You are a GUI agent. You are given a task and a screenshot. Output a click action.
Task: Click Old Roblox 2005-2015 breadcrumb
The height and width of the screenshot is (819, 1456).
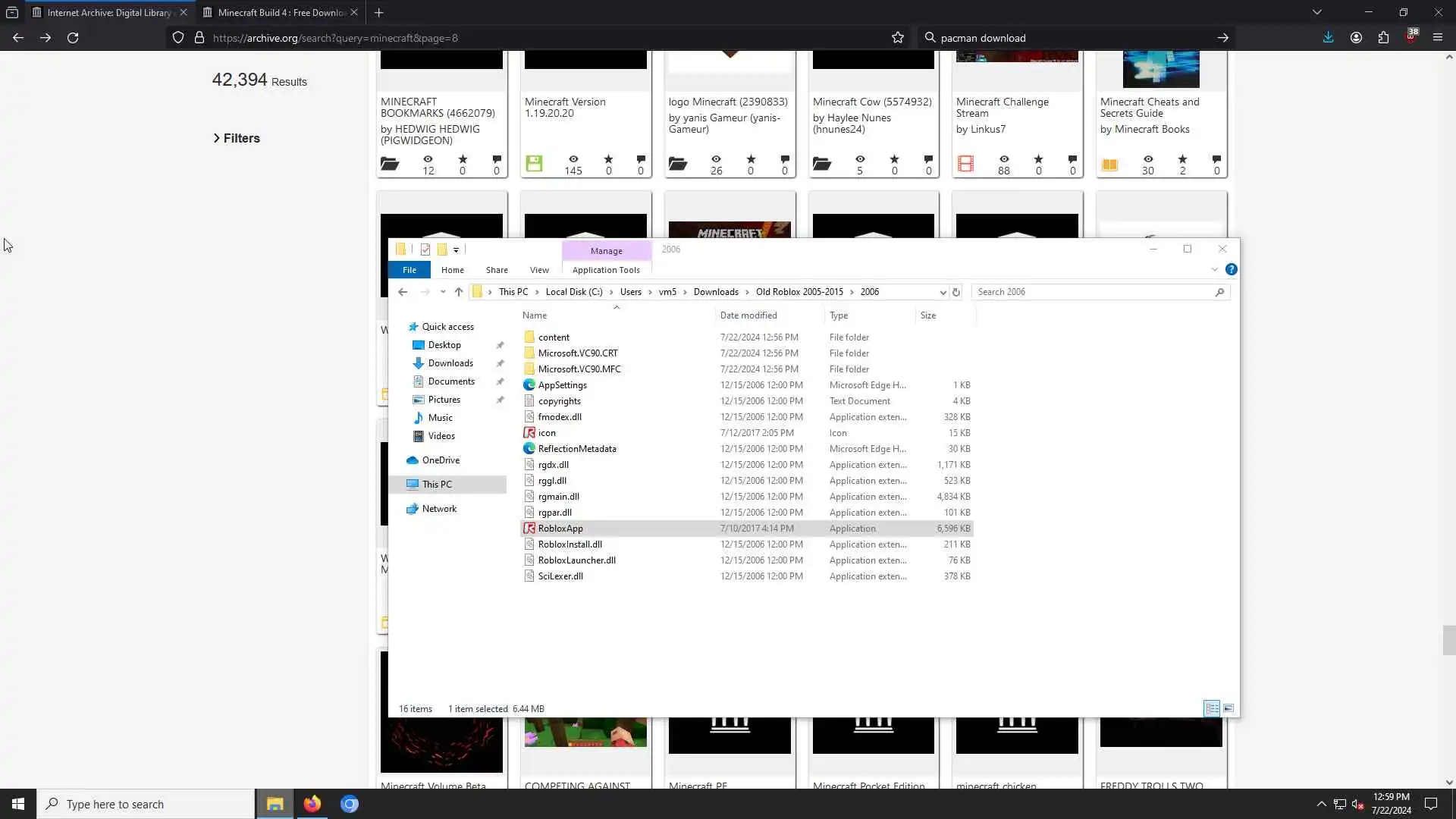click(799, 292)
